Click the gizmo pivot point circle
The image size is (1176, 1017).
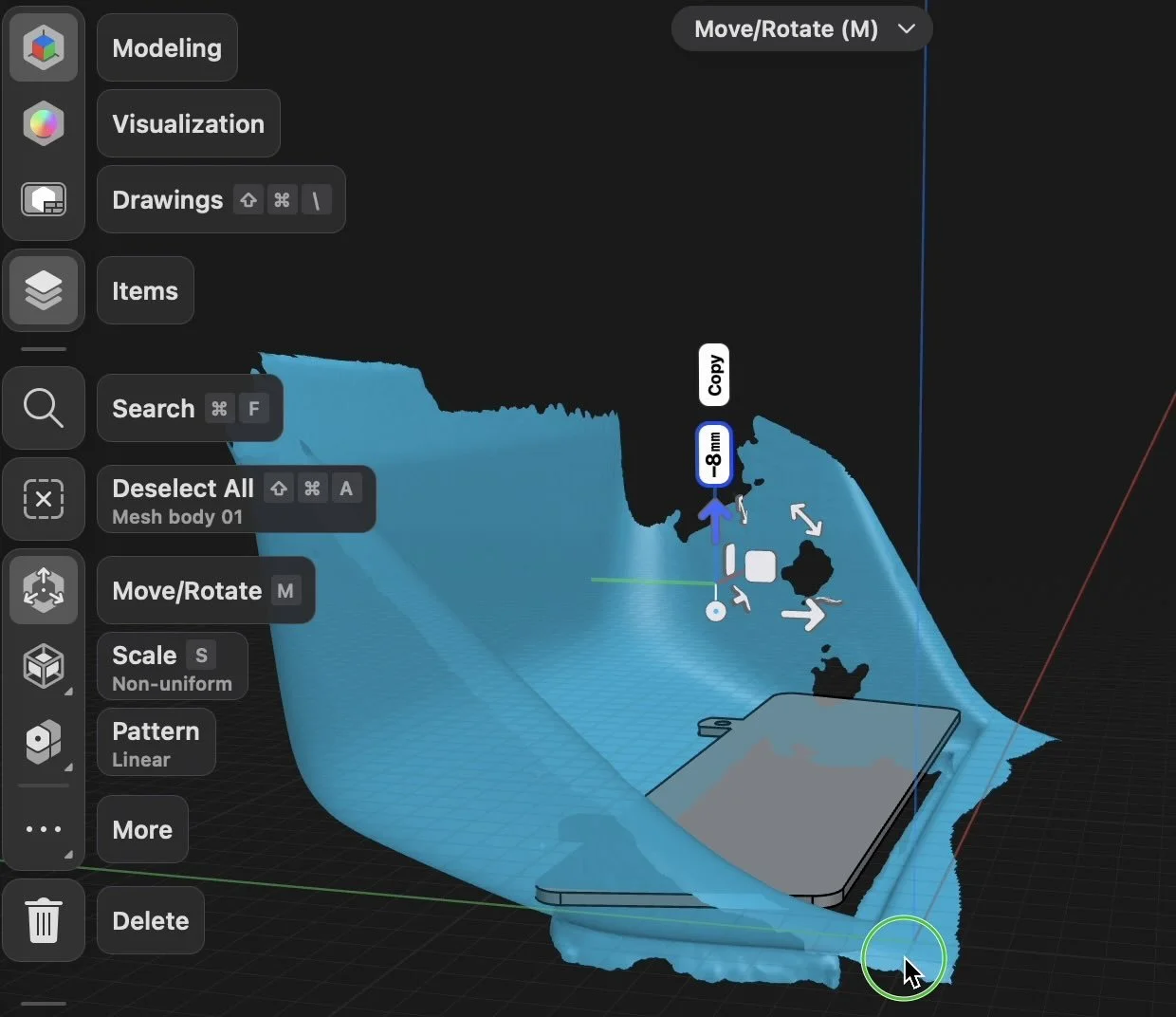click(716, 612)
